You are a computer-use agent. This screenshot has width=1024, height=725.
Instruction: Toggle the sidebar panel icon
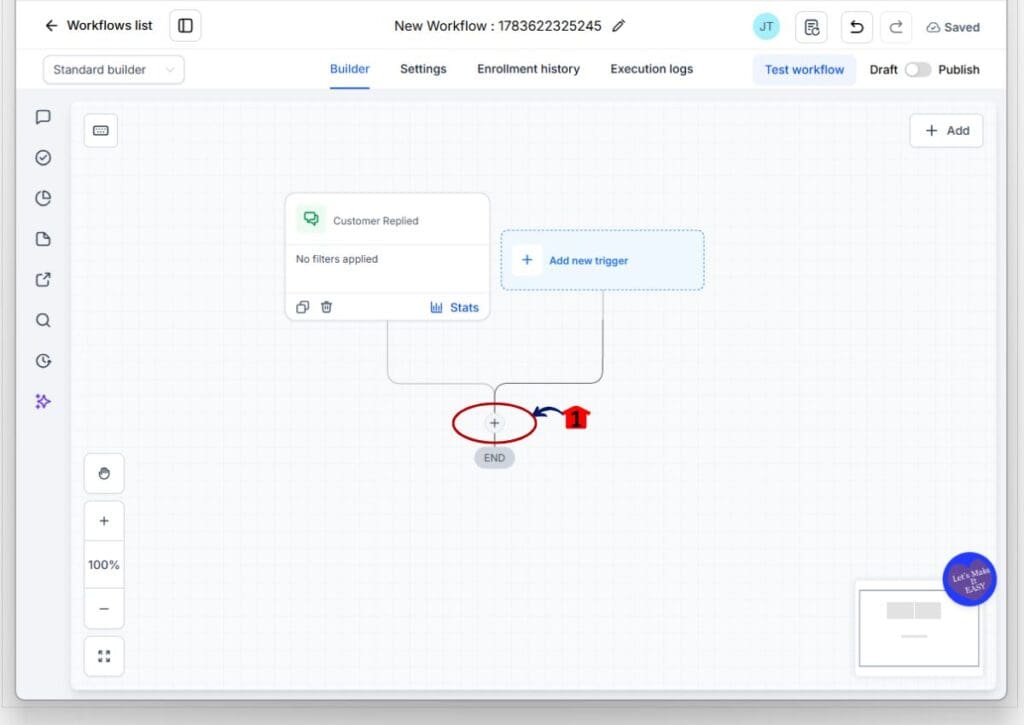[x=185, y=25]
